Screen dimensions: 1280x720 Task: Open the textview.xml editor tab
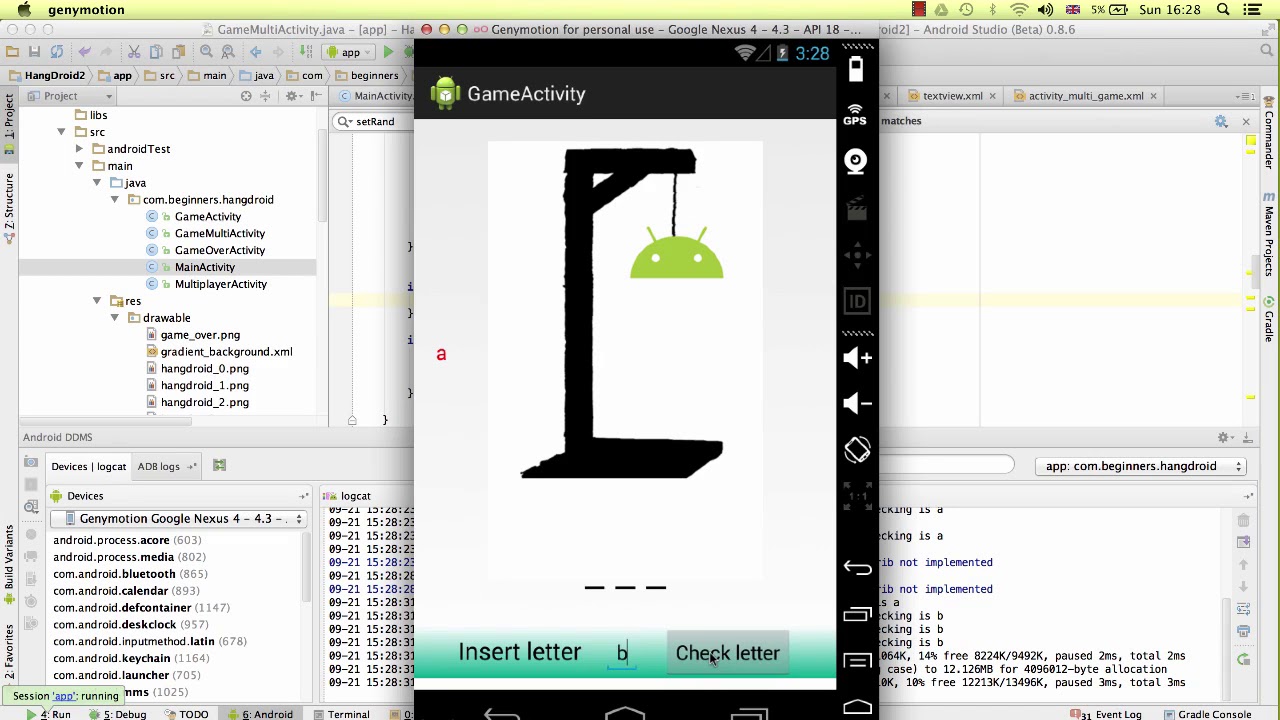[952, 96]
